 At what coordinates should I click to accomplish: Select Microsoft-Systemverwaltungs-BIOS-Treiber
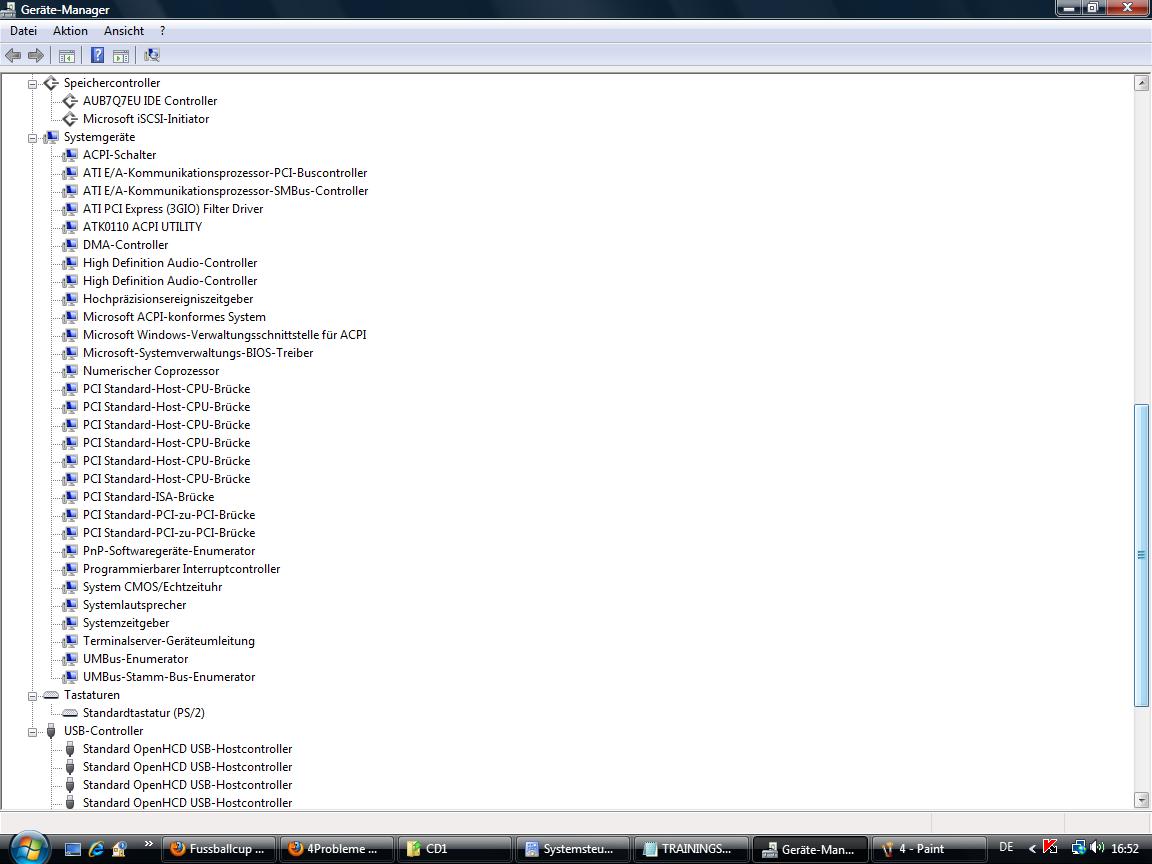coord(198,353)
